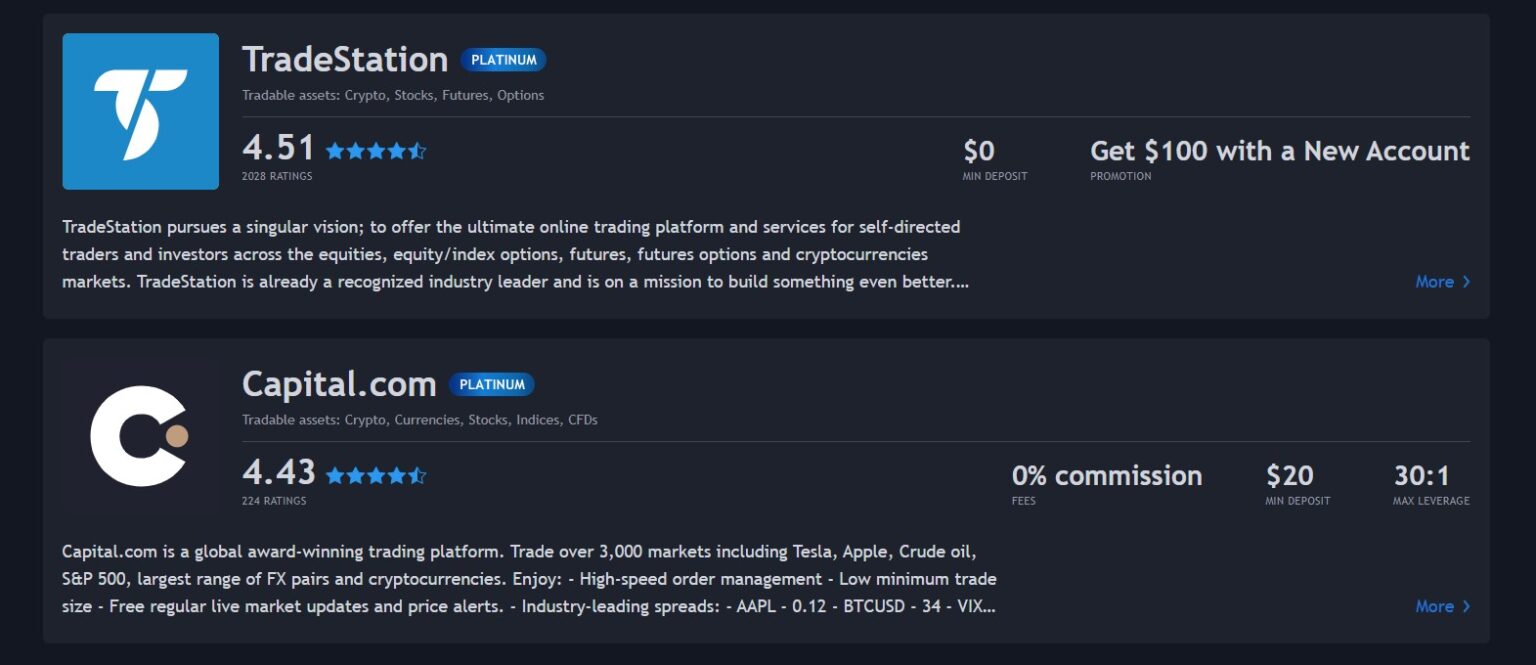
Task: Click the star rating next to 4.51
Action: 376,151
